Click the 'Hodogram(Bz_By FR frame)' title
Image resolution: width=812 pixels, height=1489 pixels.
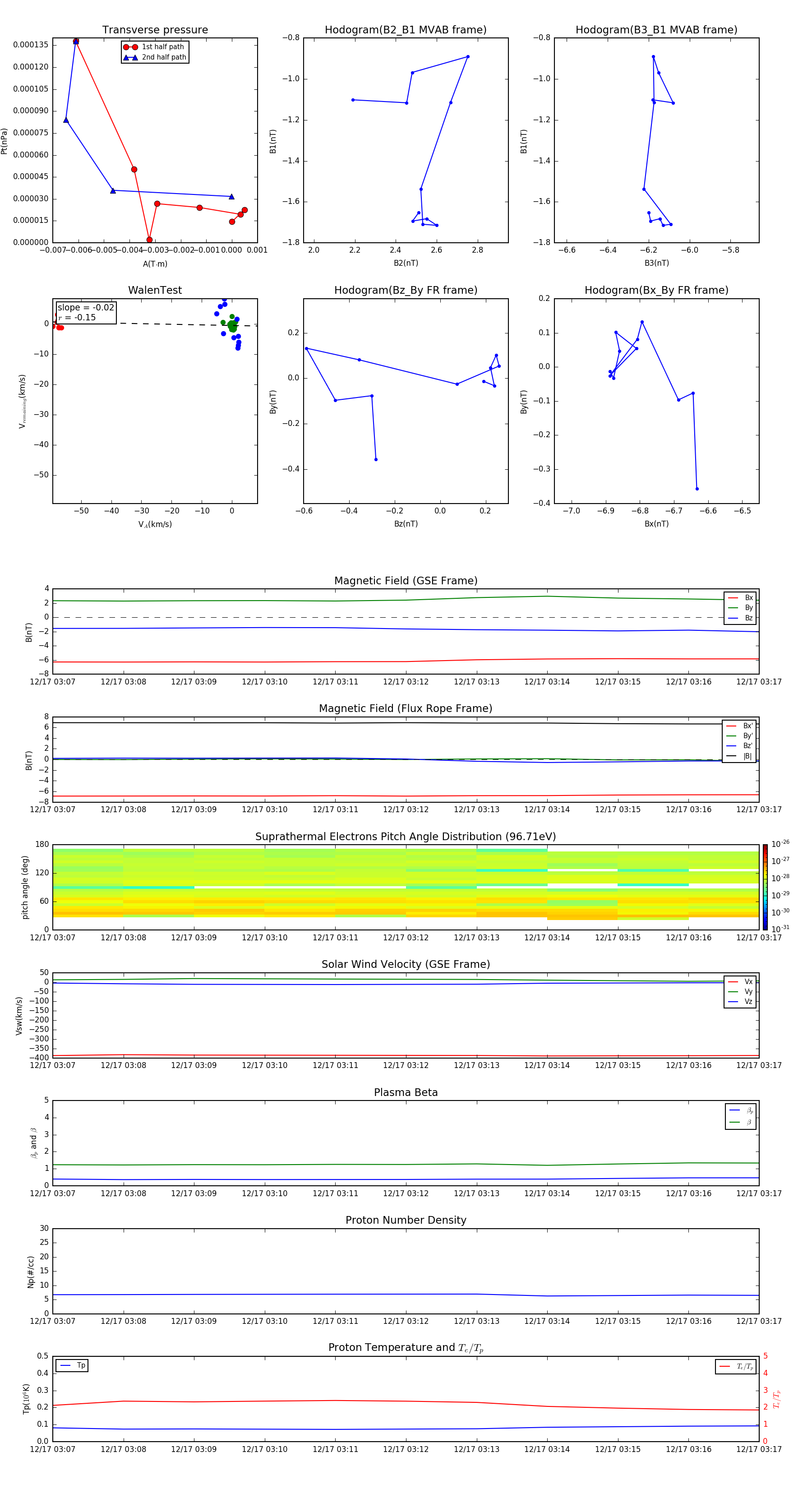point(406,290)
